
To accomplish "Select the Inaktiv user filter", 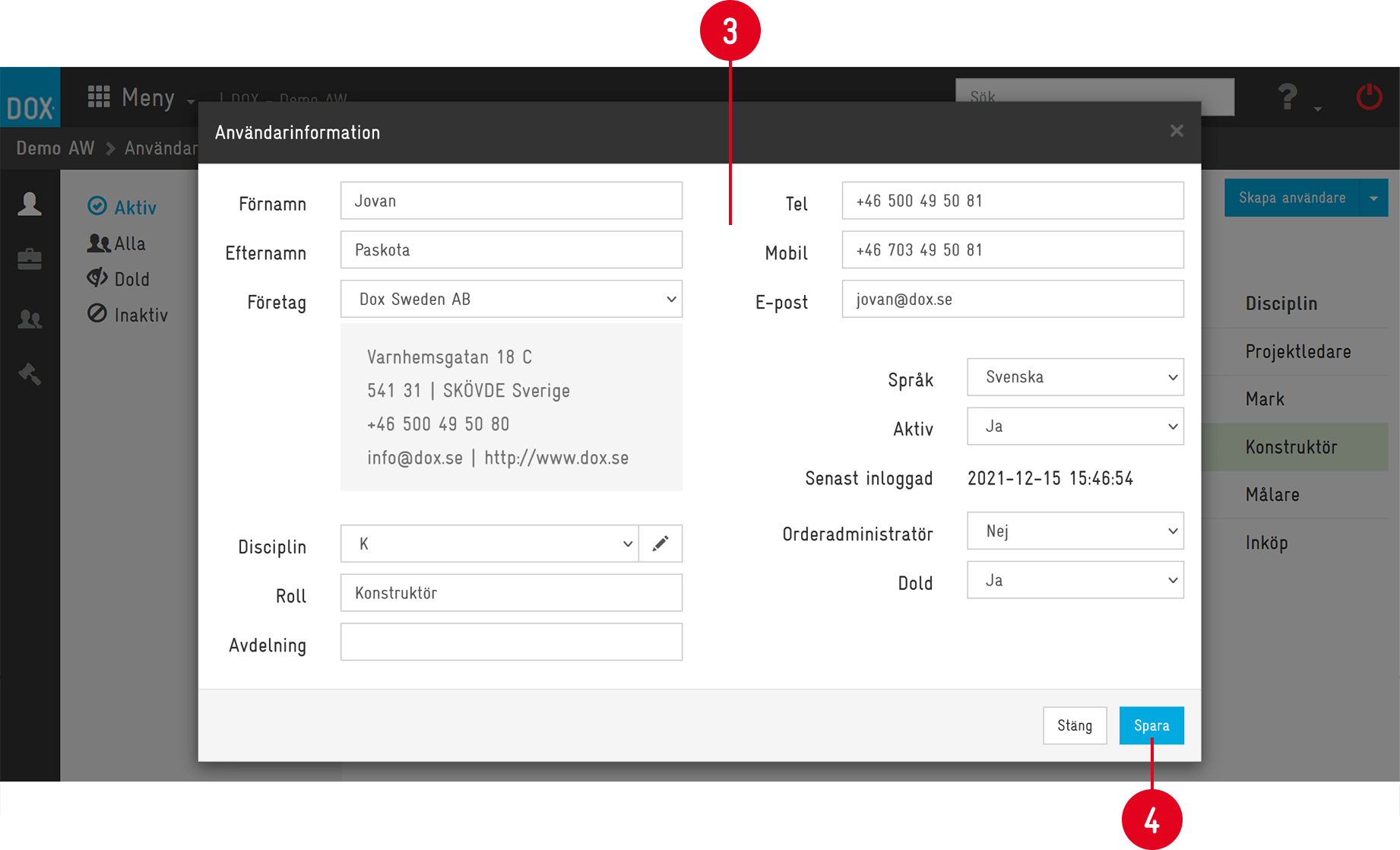I will [x=127, y=315].
